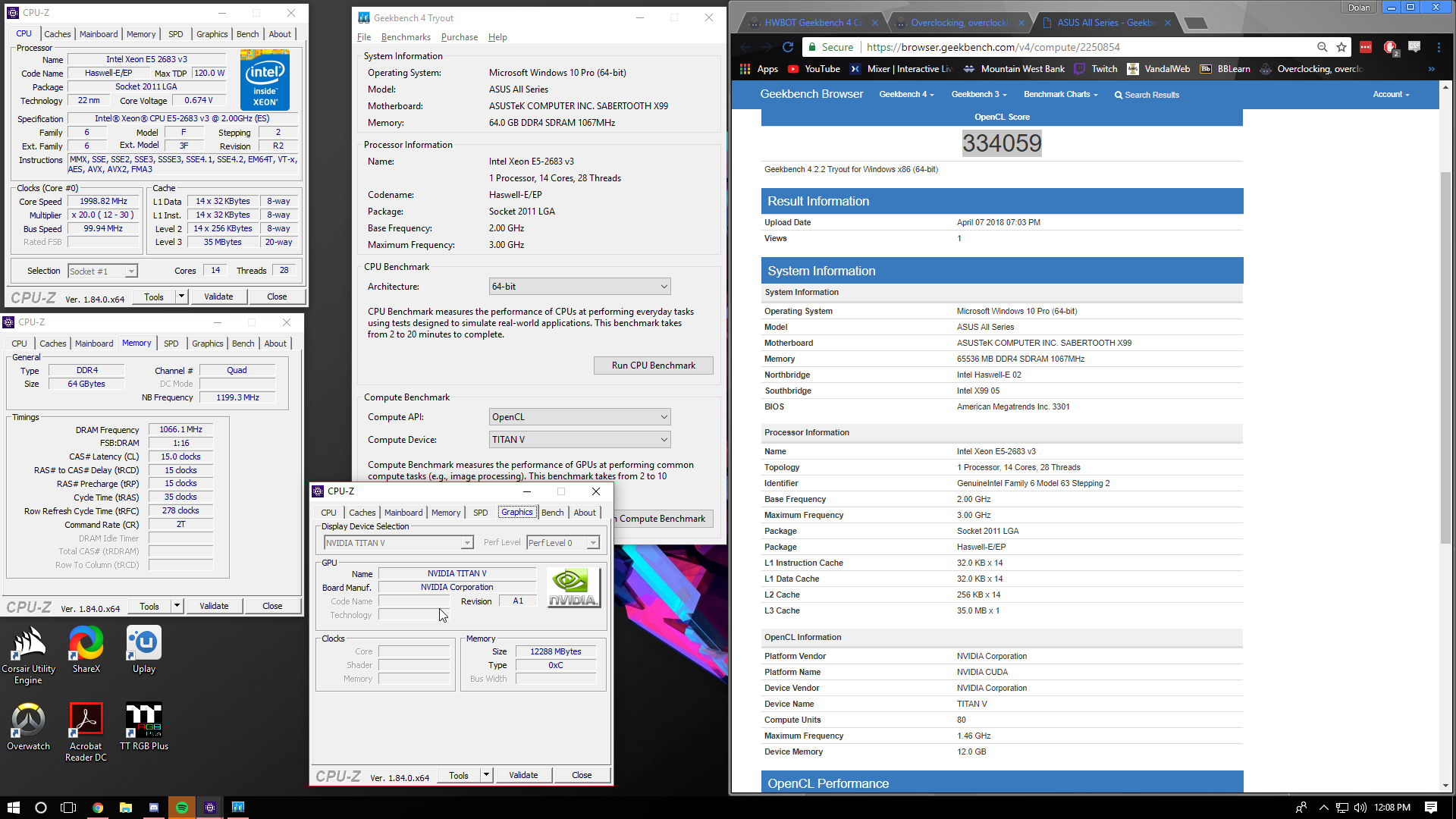Open the Twitch bookmark
The height and width of the screenshot is (819, 1456).
tap(1096, 69)
